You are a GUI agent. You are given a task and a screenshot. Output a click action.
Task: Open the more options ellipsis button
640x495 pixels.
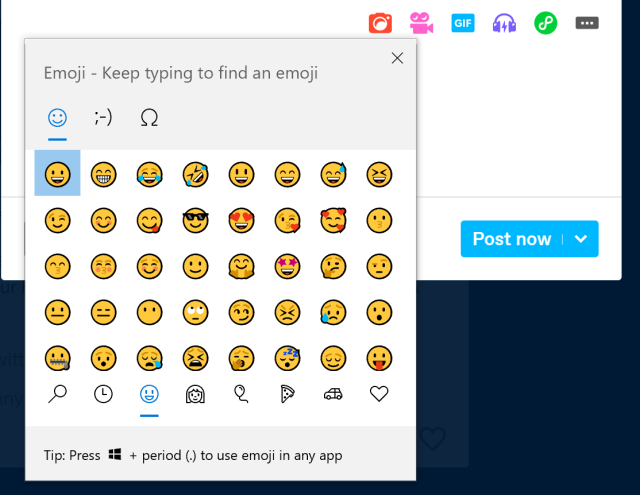pos(587,22)
